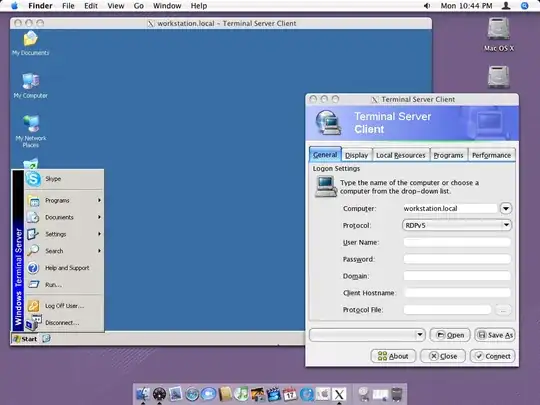Open QuickTime Player in Dock
Image resolution: width=540 pixels, height=405 pixels.
[x=307, y=394]
